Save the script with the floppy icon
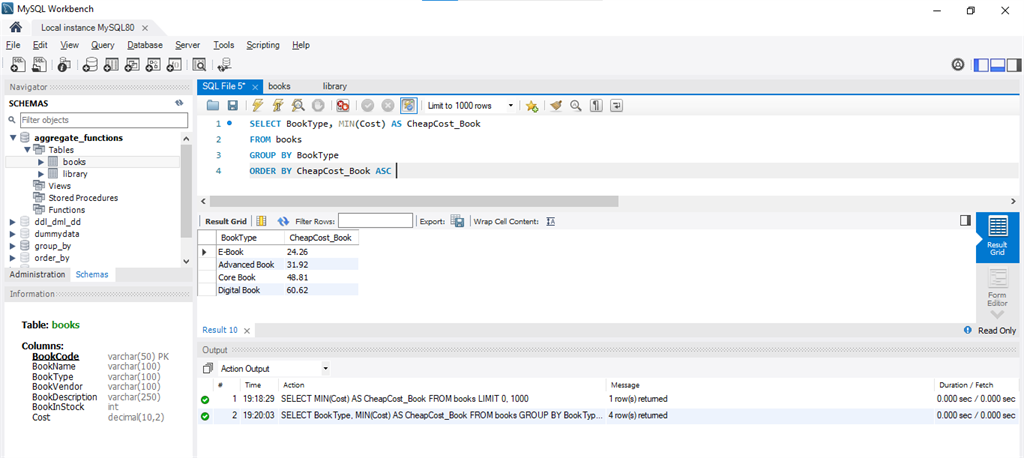 coord(232,105)
